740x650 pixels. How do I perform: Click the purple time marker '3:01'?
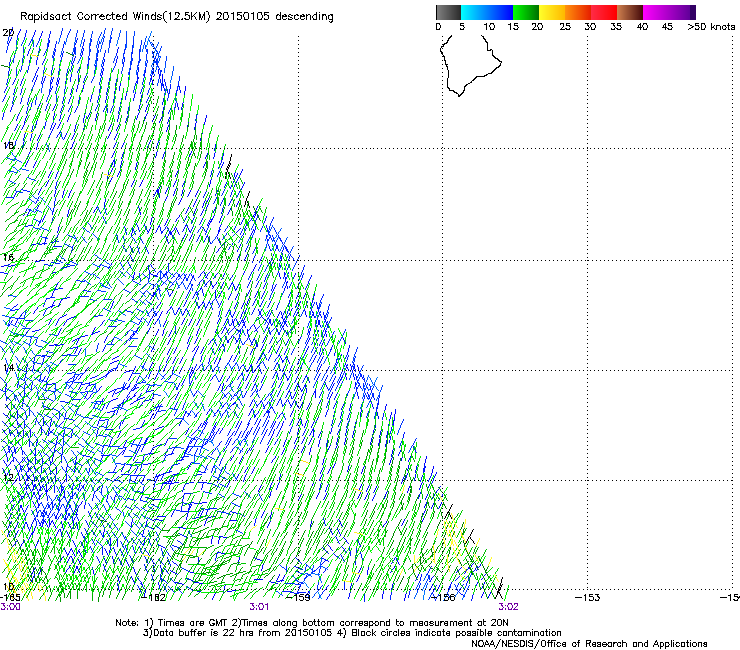point(259,607)
